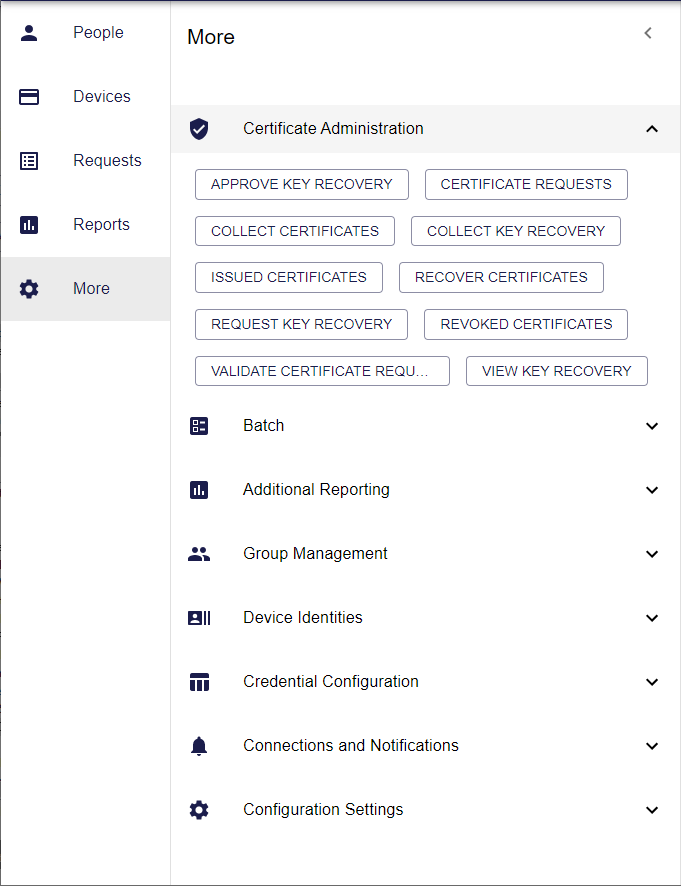
Task: Click the Requests list icon
Action: [29, 161]
